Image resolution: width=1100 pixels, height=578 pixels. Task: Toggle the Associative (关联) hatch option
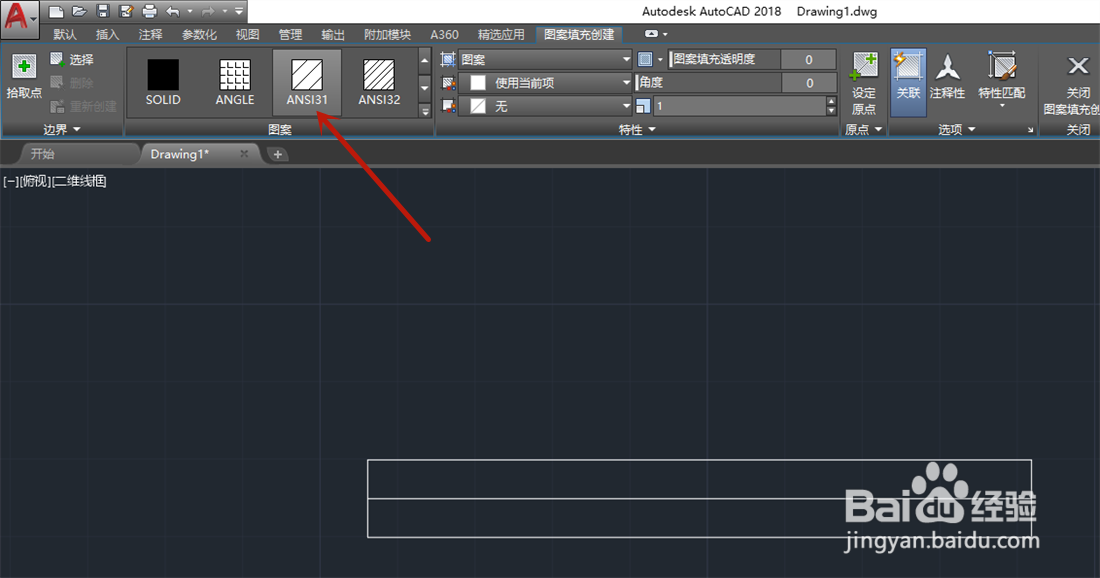coord(908,82)
